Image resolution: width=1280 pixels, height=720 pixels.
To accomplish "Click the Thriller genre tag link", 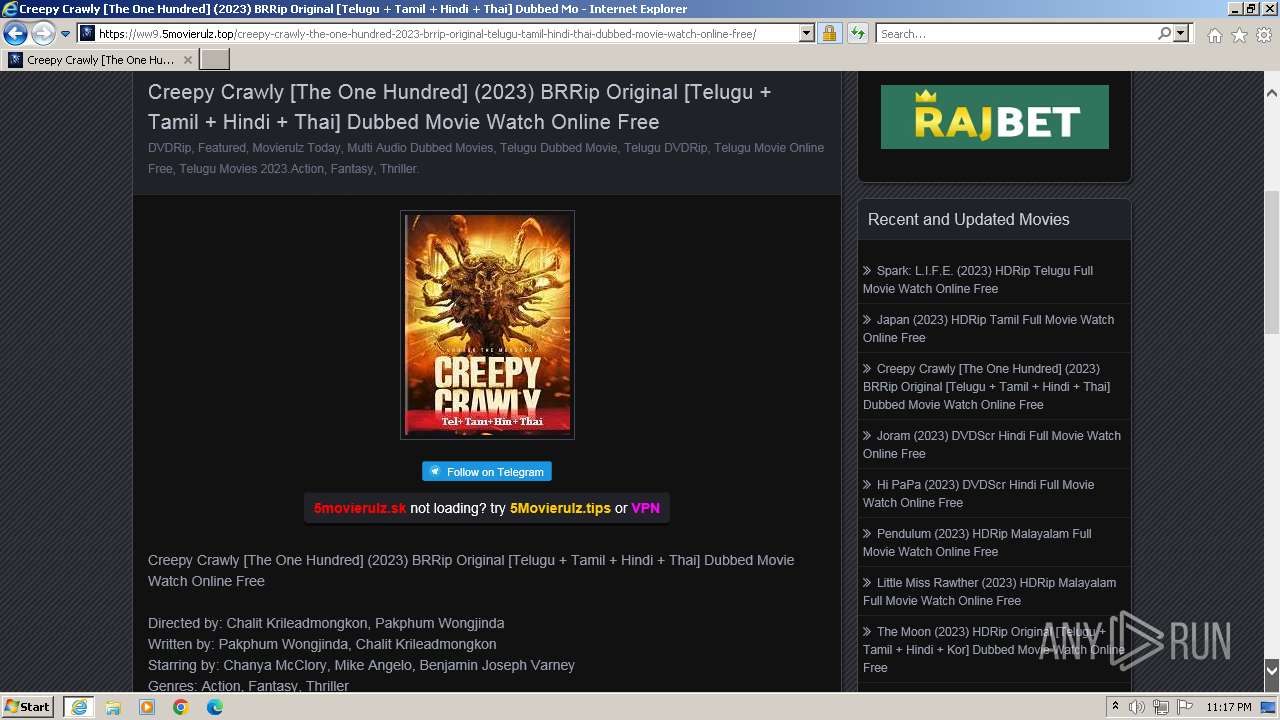I will (x=398, y=169).
